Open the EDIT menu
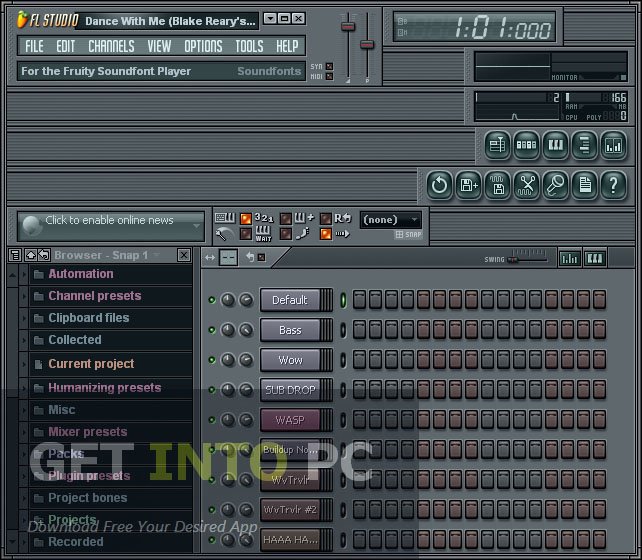 pyautogui.click(x=66, y=46)
